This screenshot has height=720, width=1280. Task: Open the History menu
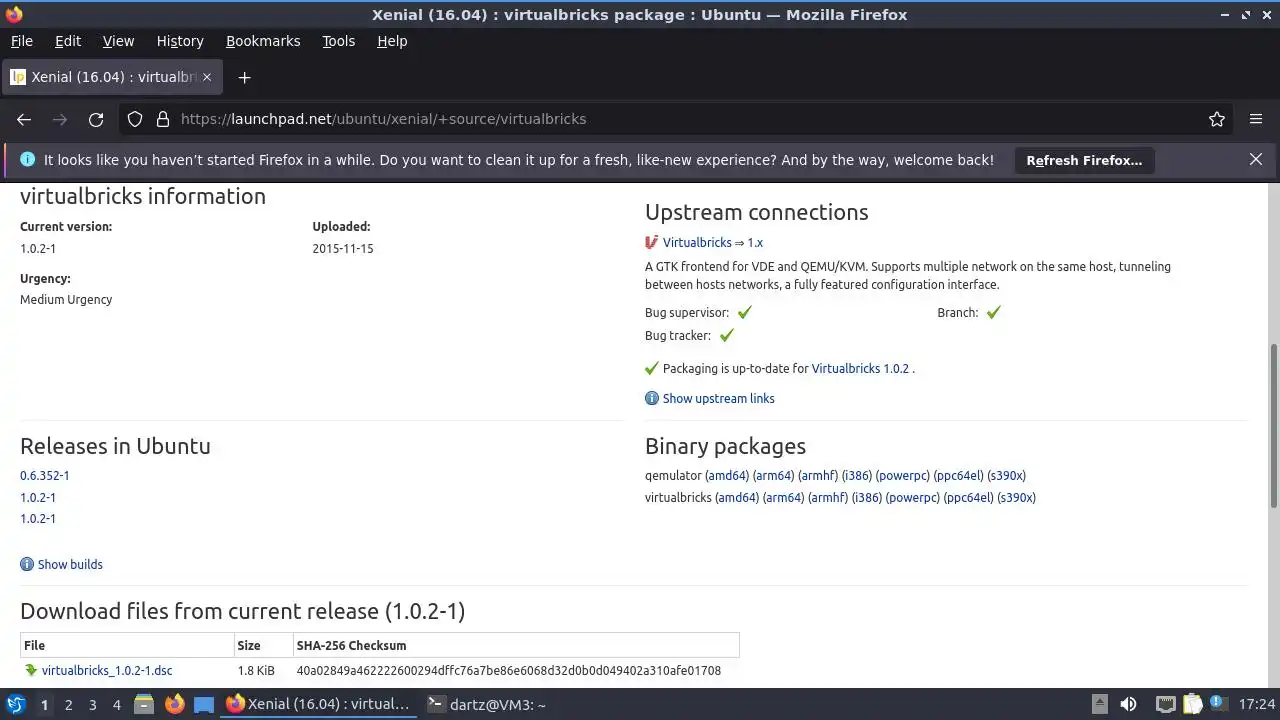(x=180, y=41)
